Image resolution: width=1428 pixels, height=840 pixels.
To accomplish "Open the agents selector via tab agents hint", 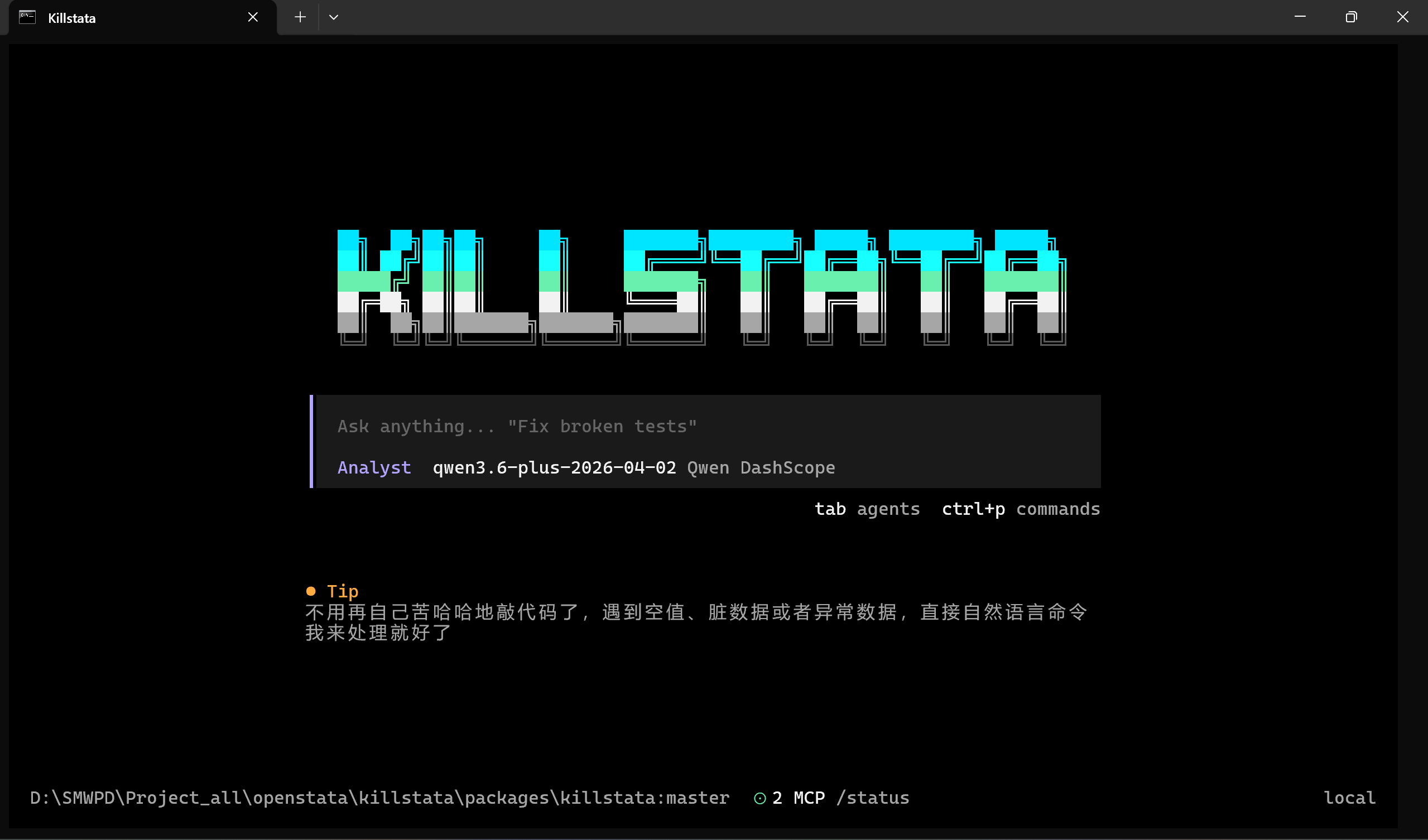I will pyautogui.click(x=868, y=509).
